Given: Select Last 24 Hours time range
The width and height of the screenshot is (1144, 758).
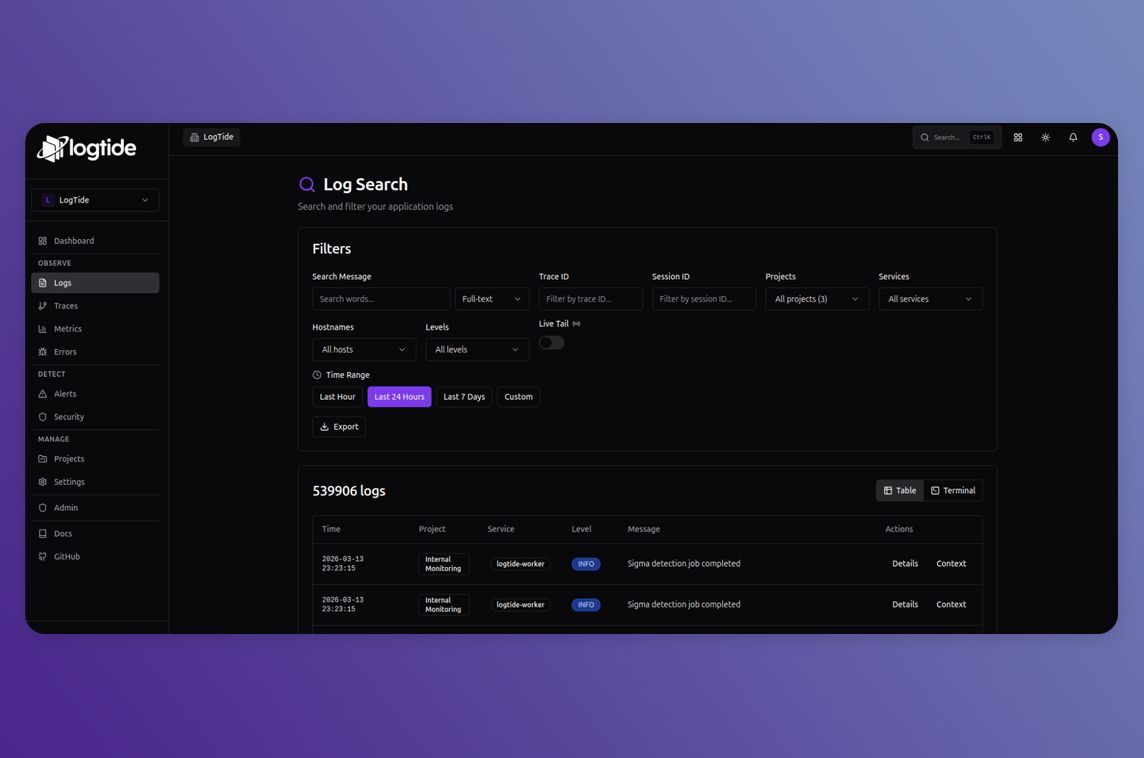Looking at the screenshot, I should tap(399, 397).
